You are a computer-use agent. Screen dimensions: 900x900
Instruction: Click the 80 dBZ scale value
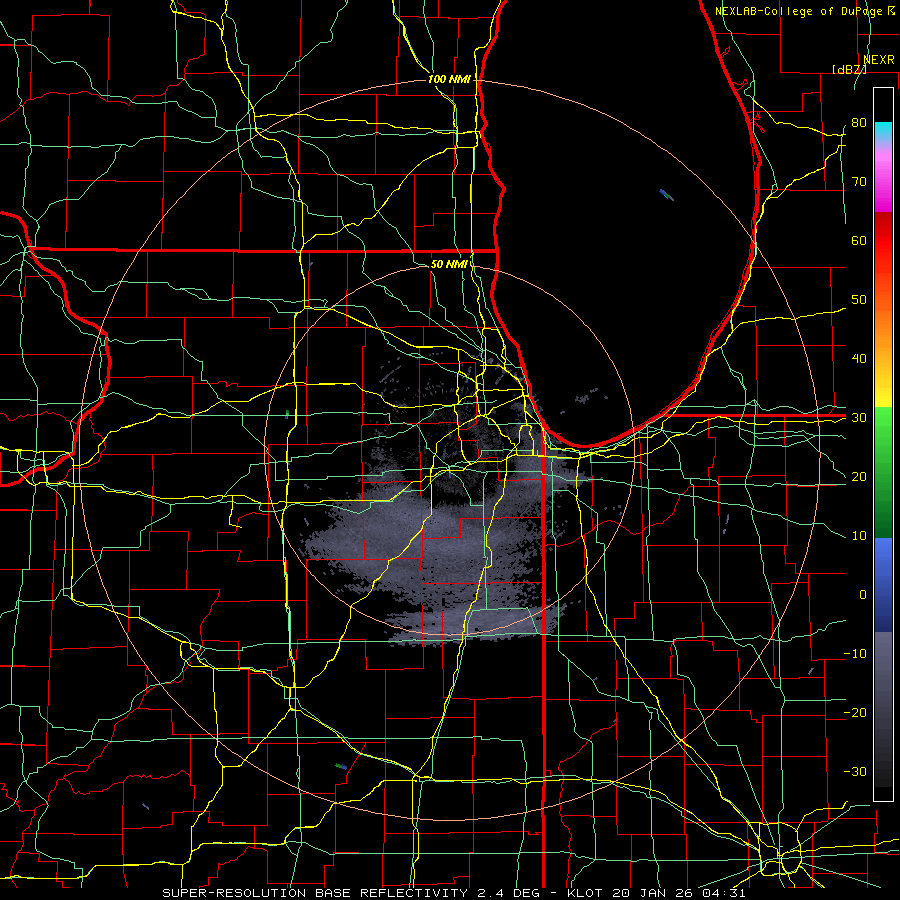coord(859,122)
